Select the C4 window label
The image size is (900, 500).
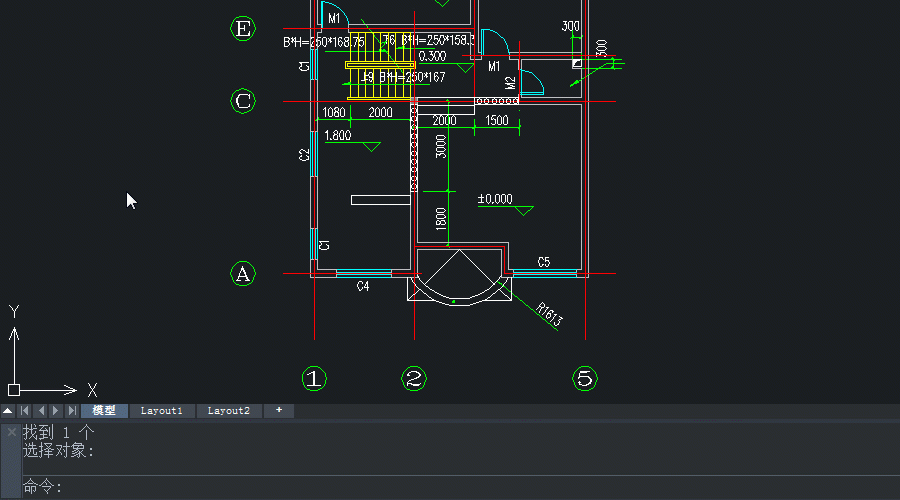(x=363, y=287)
